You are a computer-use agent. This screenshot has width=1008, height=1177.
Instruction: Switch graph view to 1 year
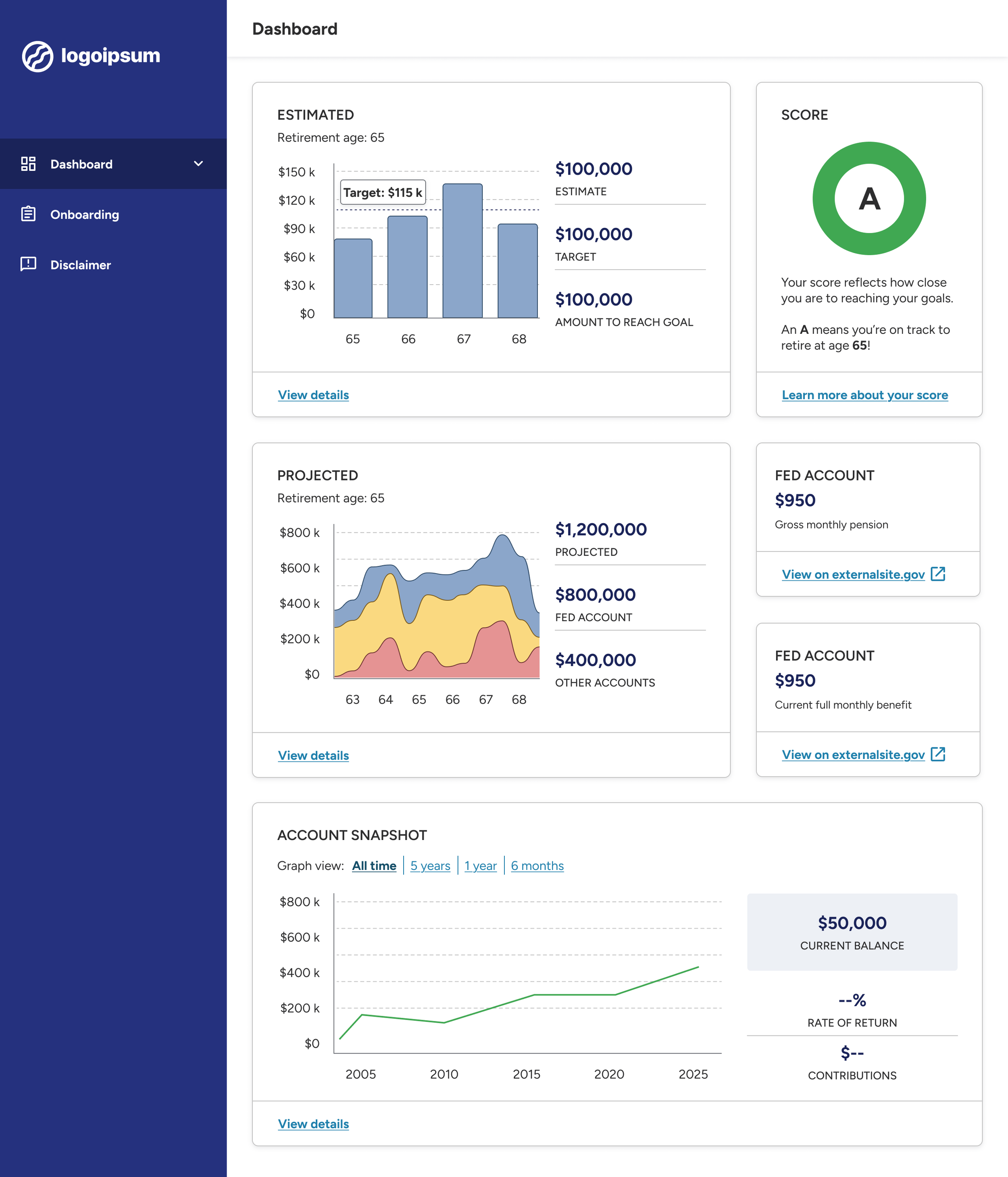point(480,866)
